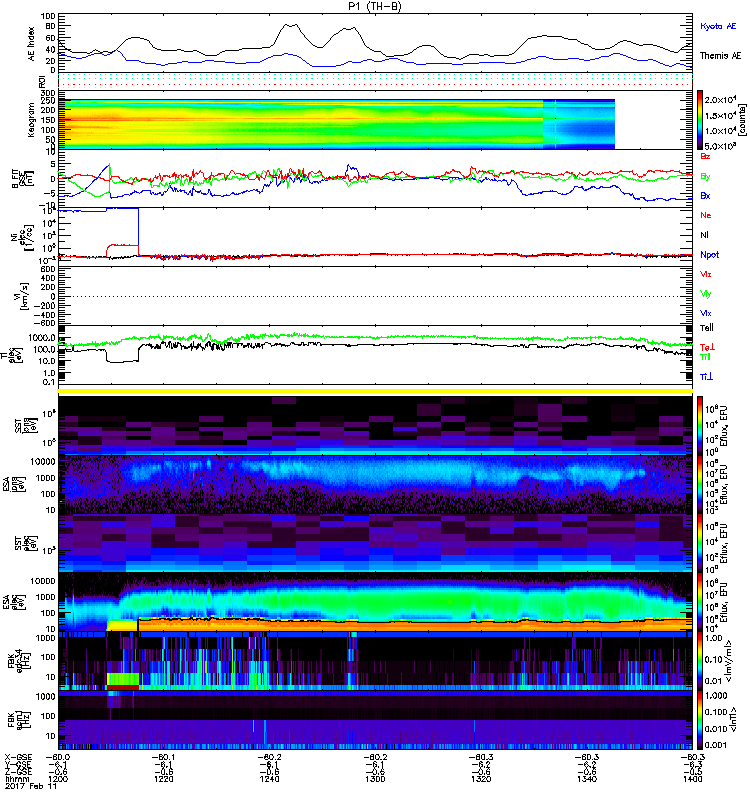Click the "1340" time tick label

tap(586, 779)
